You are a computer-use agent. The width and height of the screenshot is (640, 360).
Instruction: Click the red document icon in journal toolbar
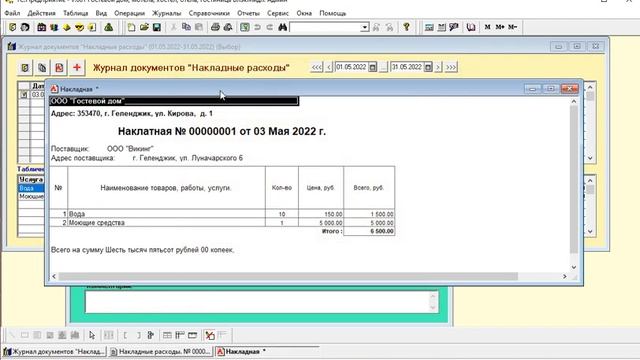point(59,67)
